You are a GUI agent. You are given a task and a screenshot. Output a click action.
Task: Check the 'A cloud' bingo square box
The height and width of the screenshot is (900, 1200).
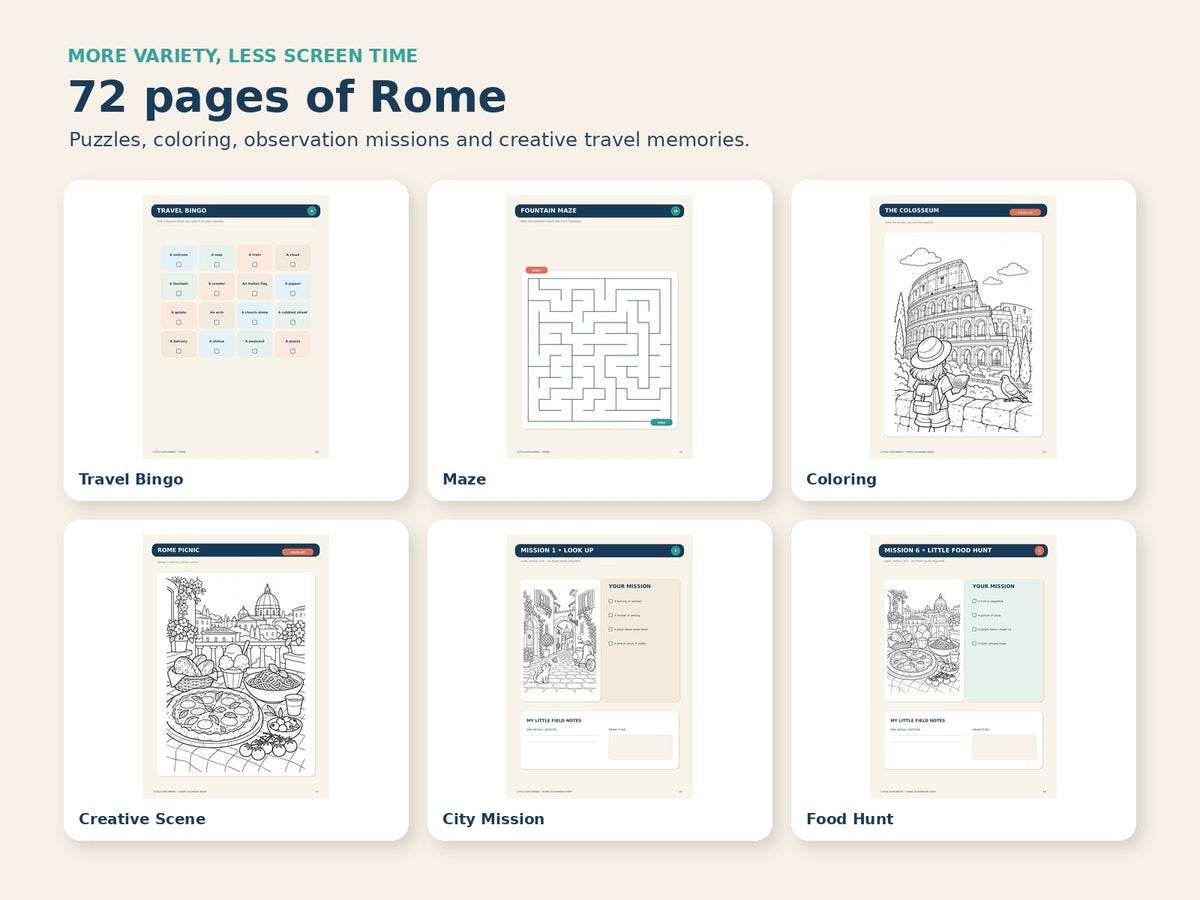tap(293, 264)
